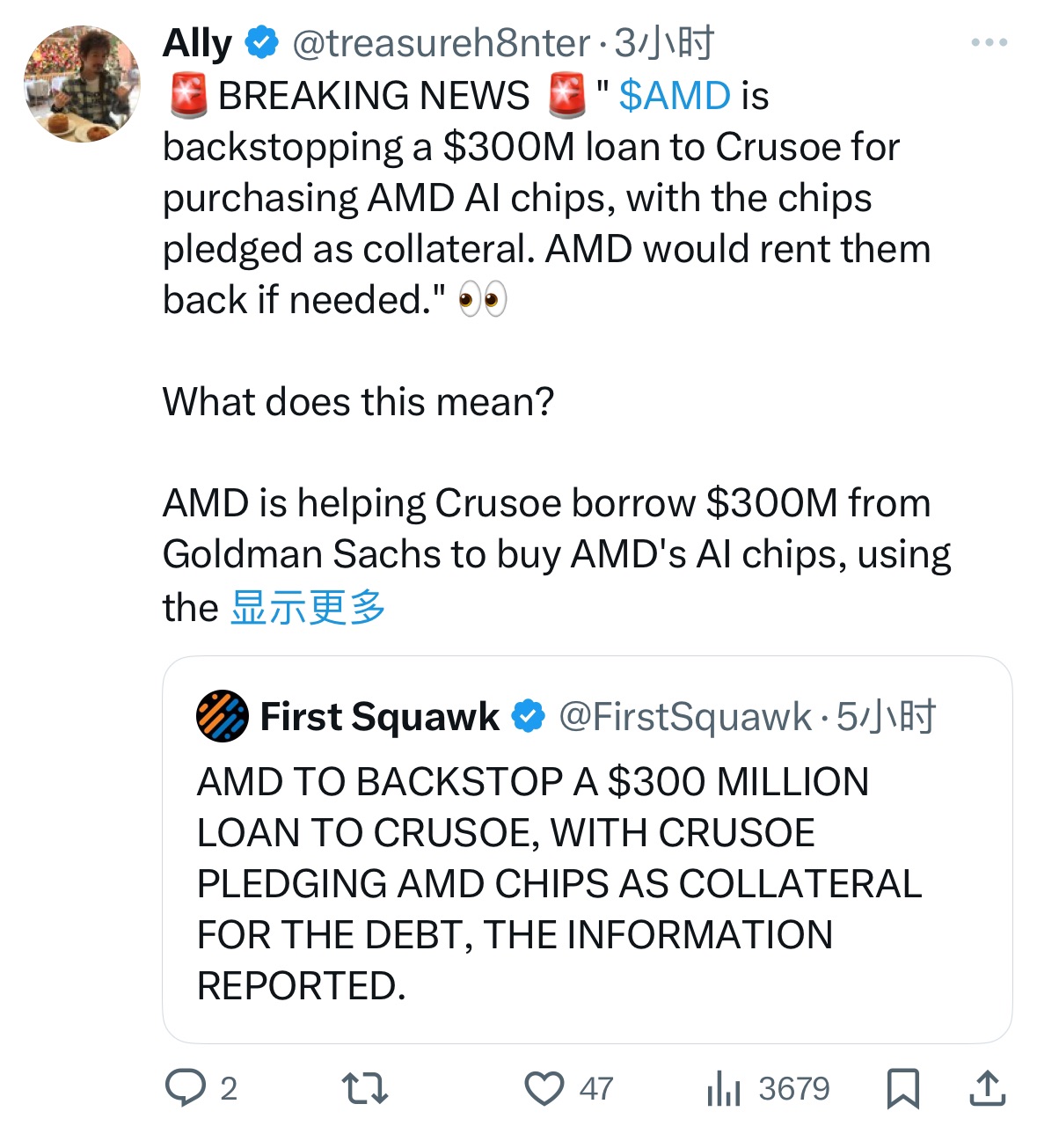Open Ally's profile picture
This screenshot has width=1037, height=1148.
tap(82, 84)
